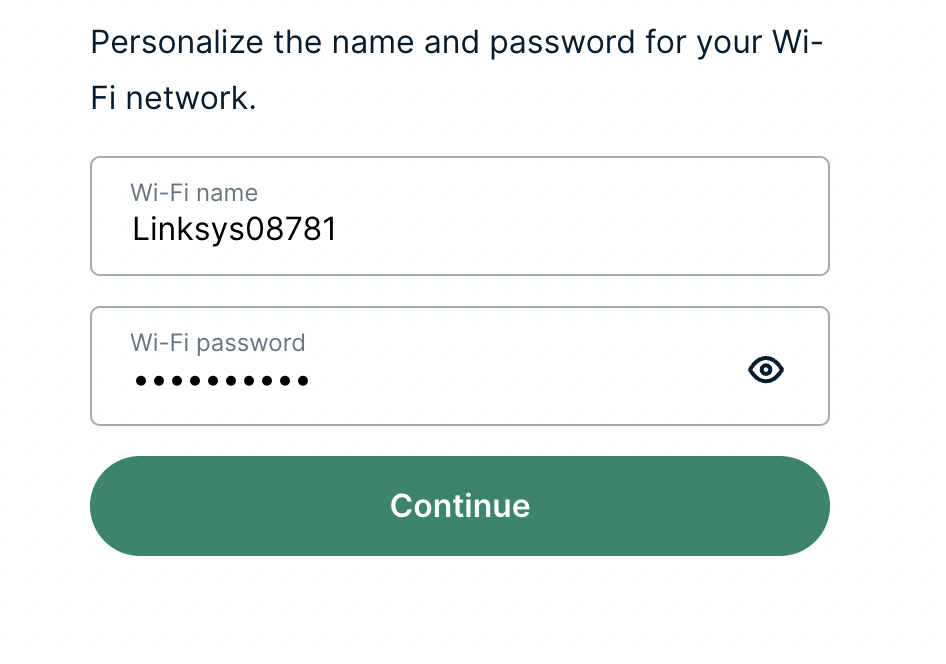Click start of the Wi-Fi name value
Screen dimensions: 946x664
(133, 230)
